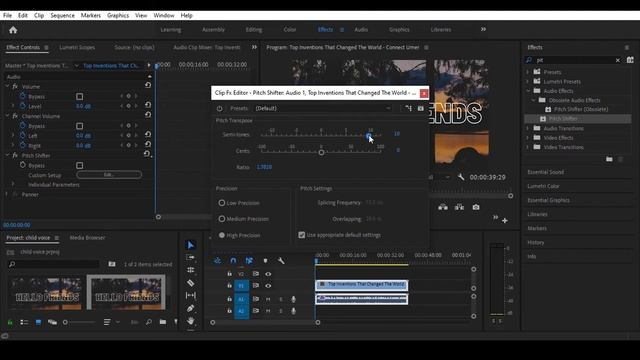Click the New Bin folder icon in Project panel

(163, 322)
